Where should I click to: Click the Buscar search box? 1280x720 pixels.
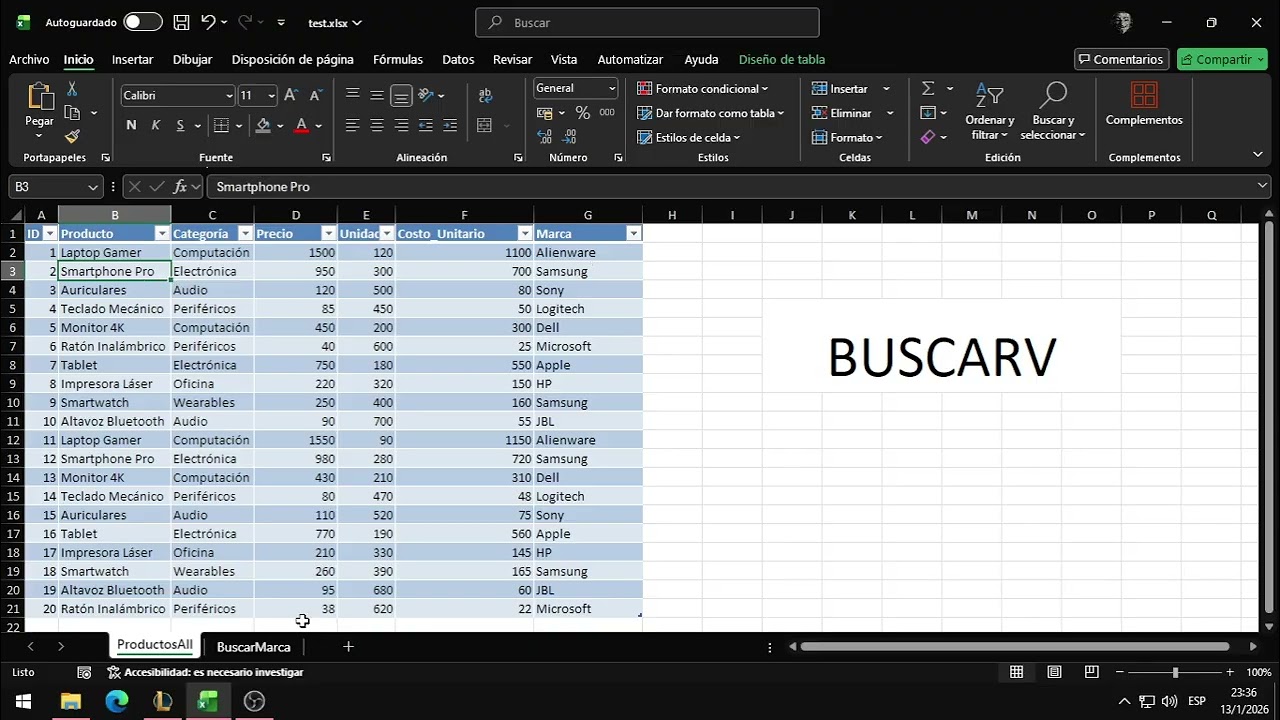647,22
